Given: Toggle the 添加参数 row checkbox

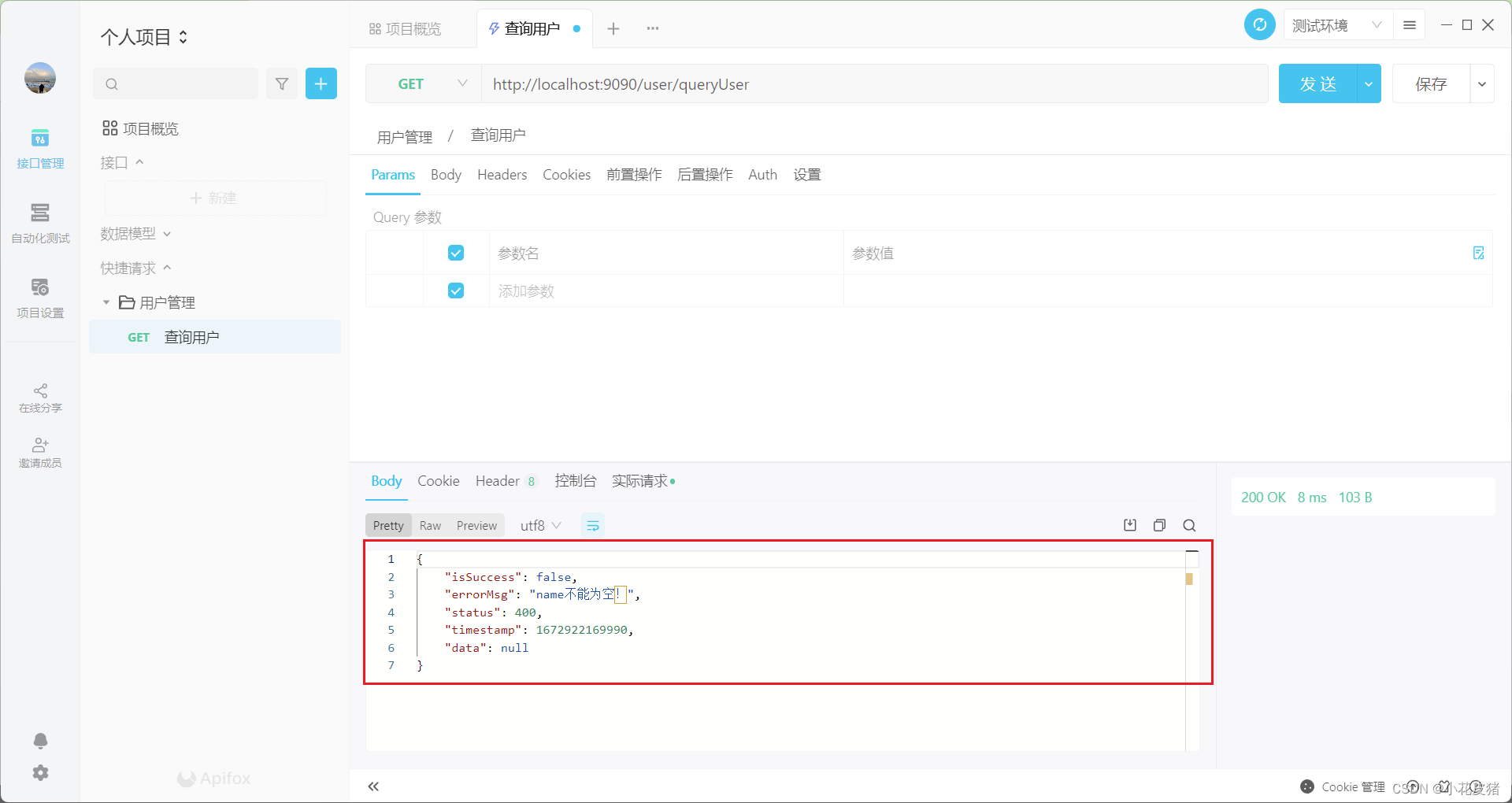Looking at the screenshot, I should click(x=456, y=290).
